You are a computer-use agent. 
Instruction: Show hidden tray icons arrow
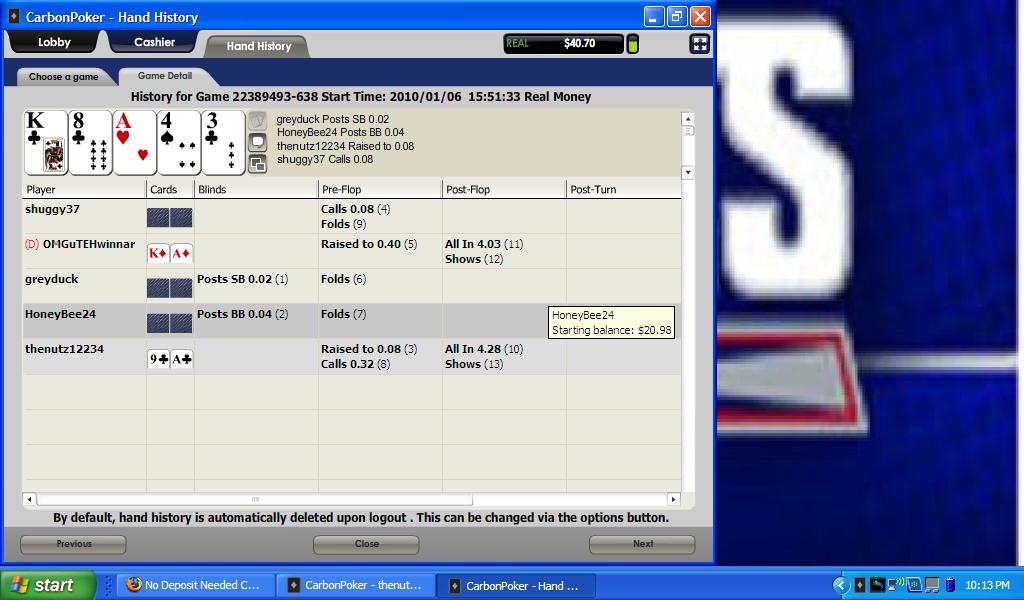pos(839,585)
